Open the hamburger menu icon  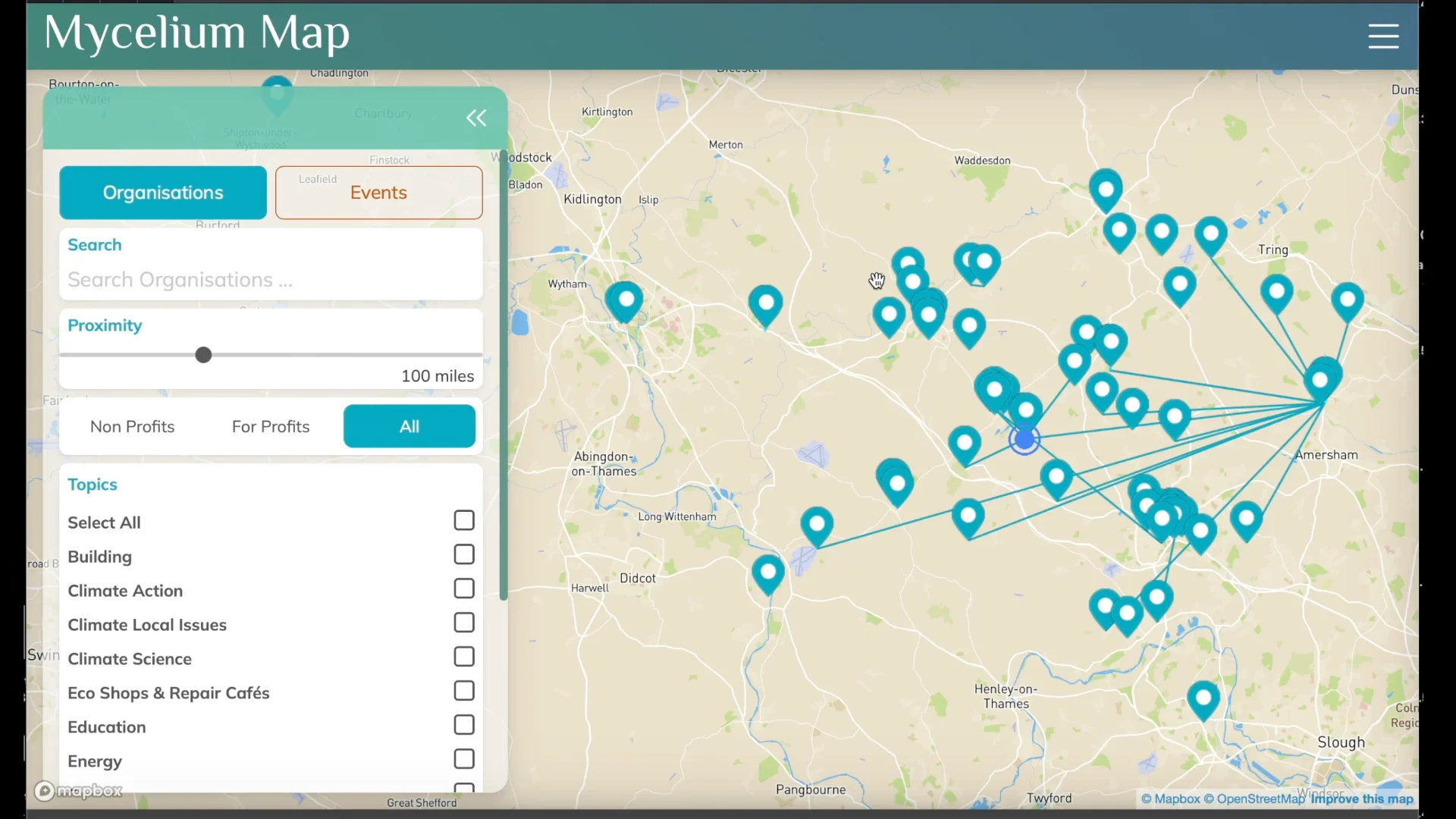pos(1383,36)
